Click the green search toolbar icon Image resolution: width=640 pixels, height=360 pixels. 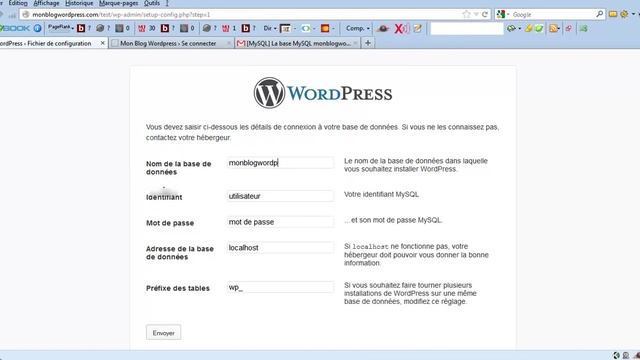coord(539,28)
